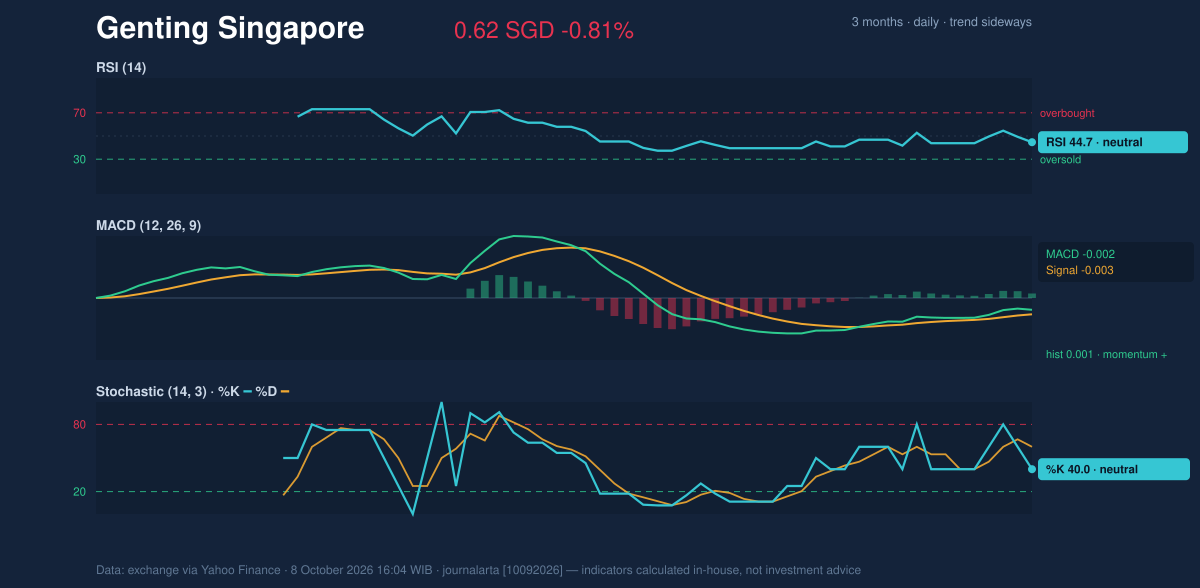This screenshot has height=588, width=1200.
Task: Click the Stochastic 20 axis value
Action: pyautogui.click(x=79, y=492)
